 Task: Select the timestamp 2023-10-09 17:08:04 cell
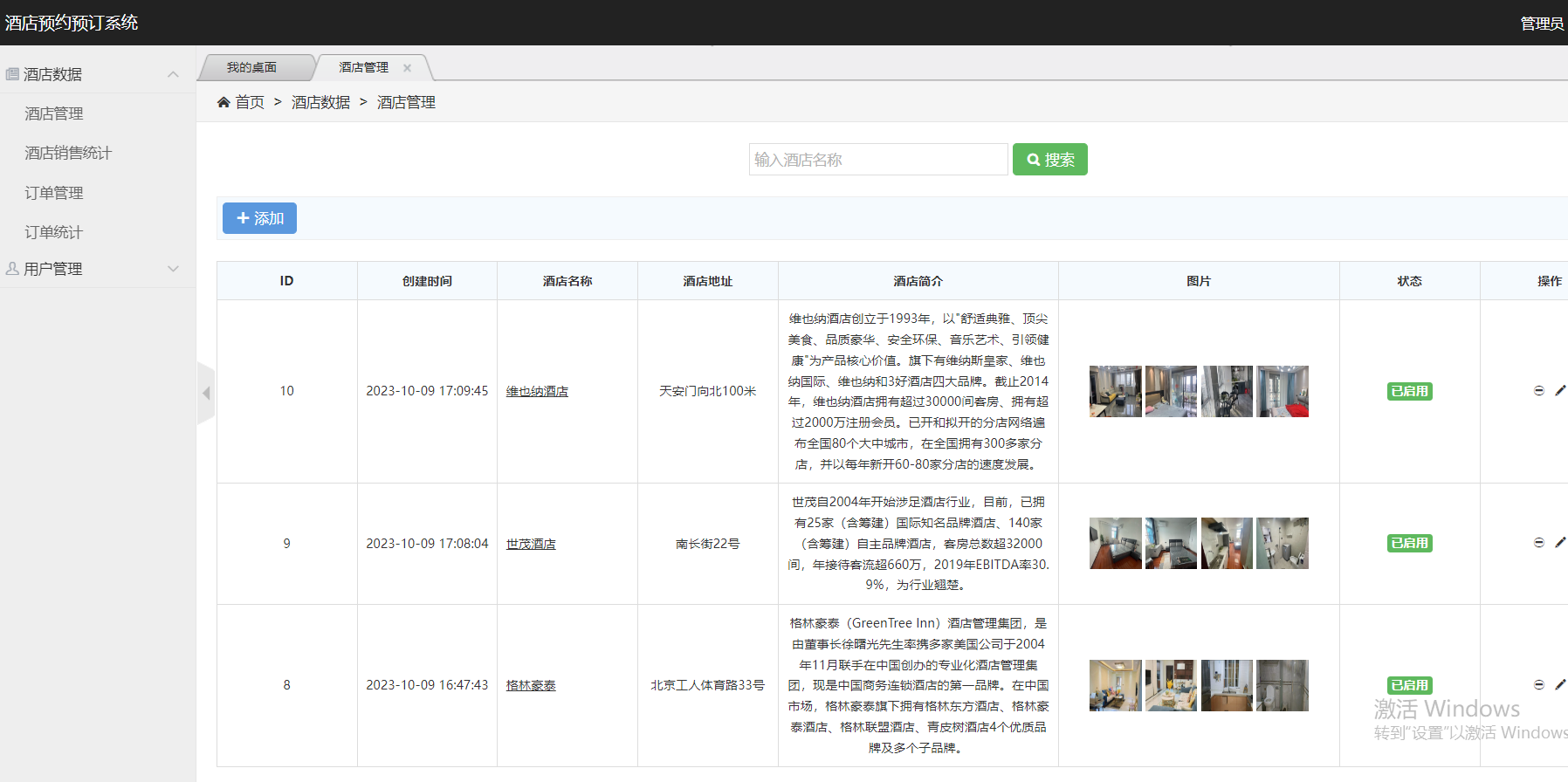427,543
